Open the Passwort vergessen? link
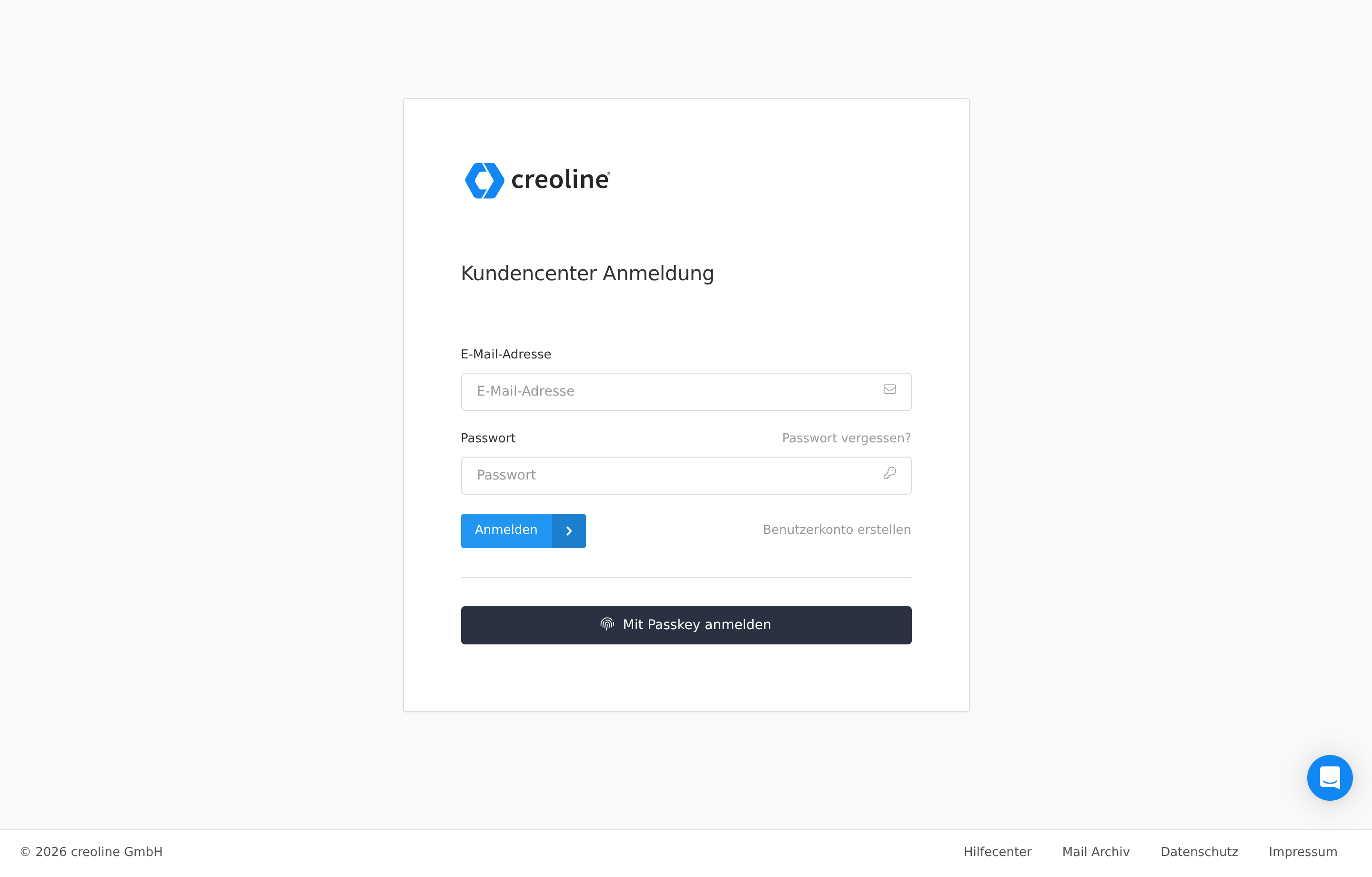This screenshot has width=1372, height=877. [846, 438]
